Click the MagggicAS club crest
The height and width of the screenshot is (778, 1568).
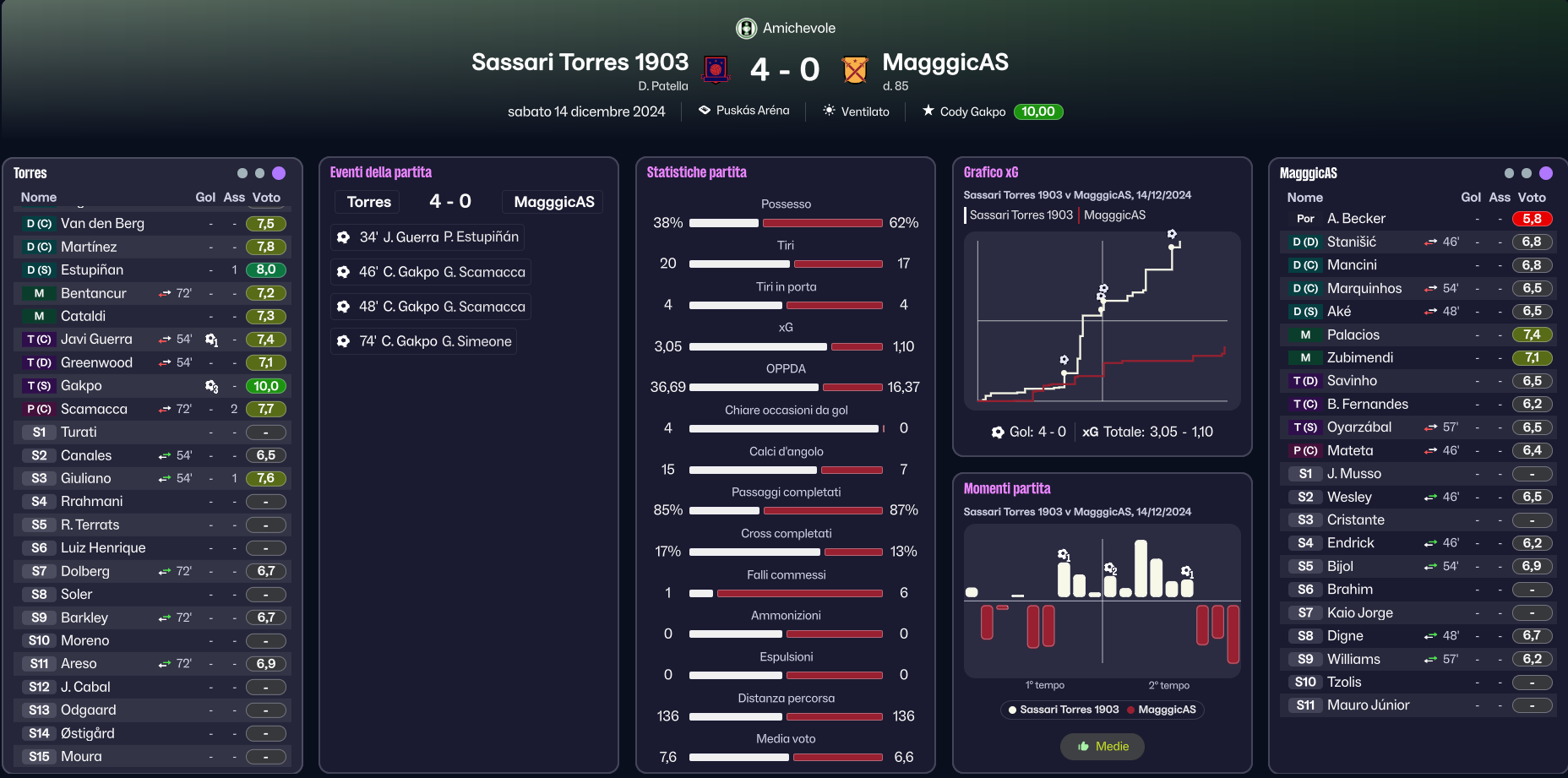click(855, 69)
